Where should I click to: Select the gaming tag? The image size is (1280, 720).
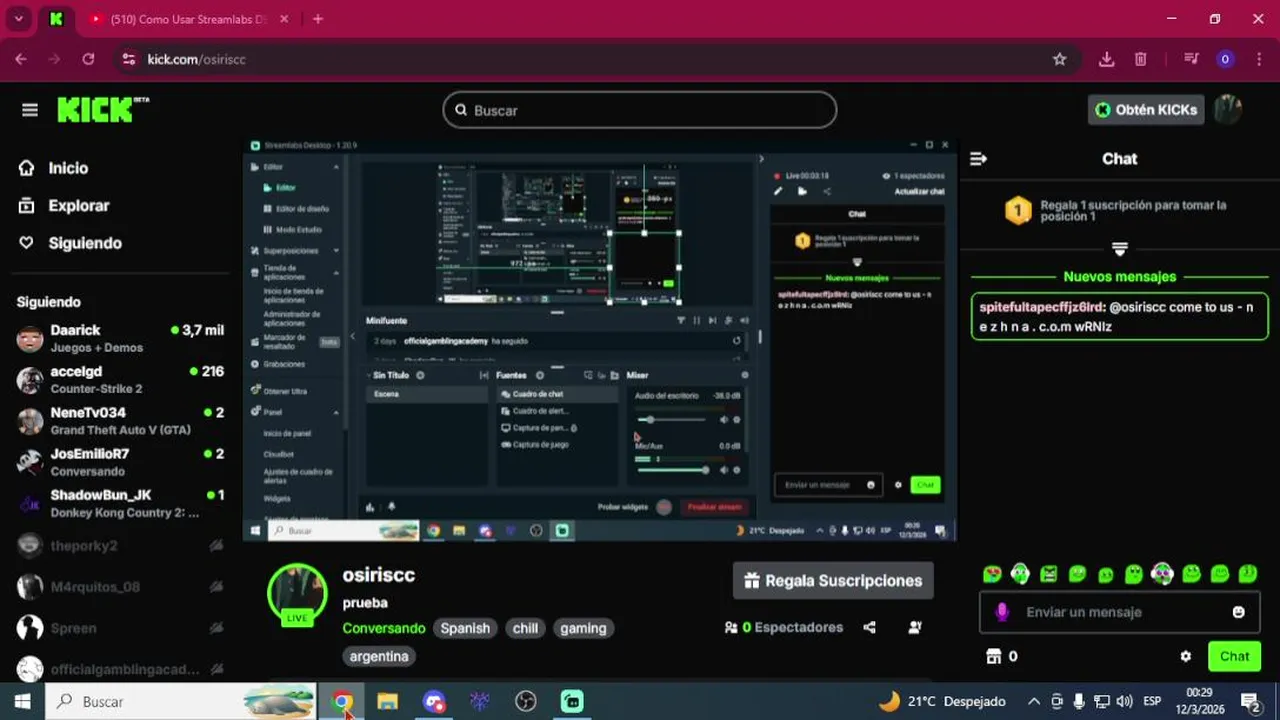(x=583, y=628)
